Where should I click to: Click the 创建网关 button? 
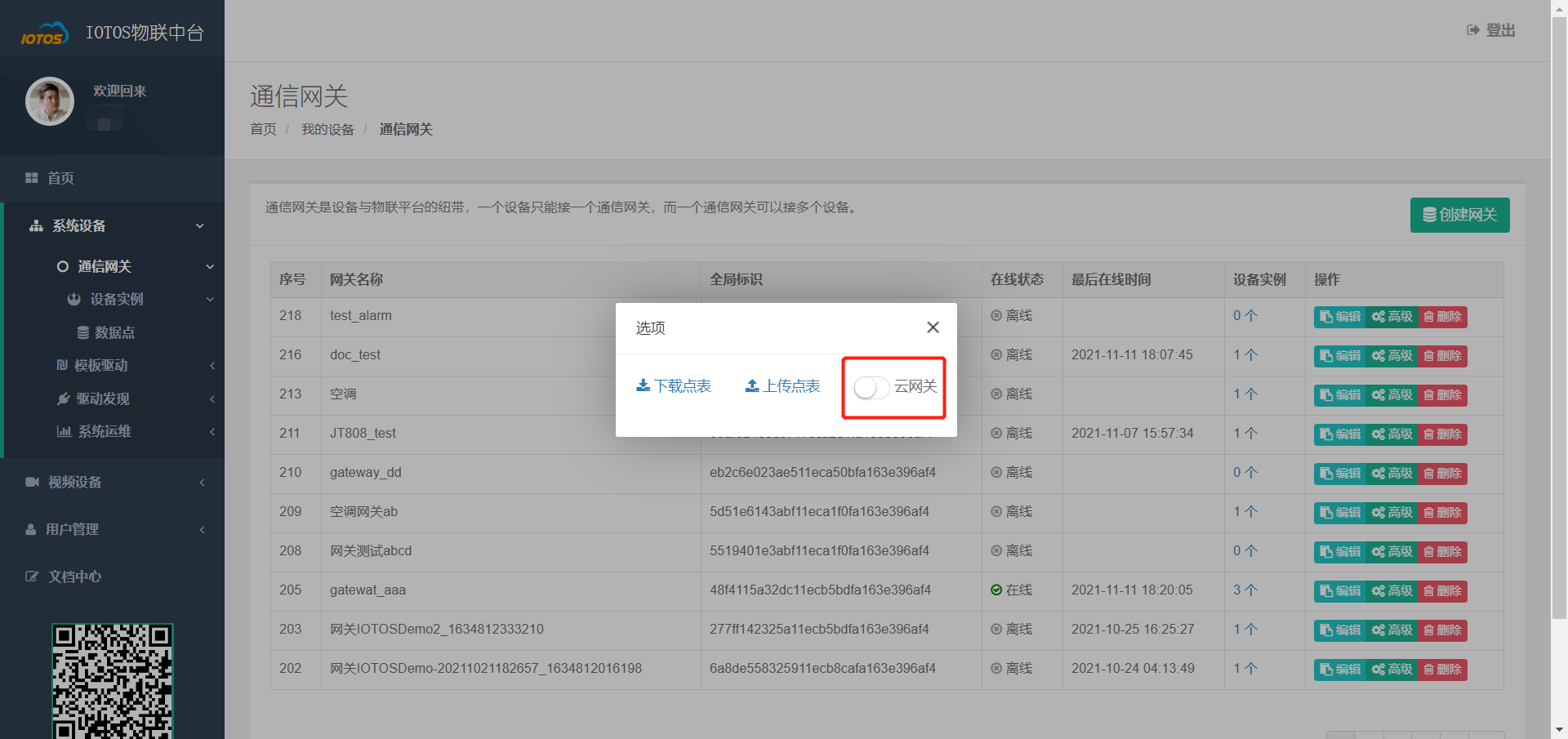tap(1459, 215)
